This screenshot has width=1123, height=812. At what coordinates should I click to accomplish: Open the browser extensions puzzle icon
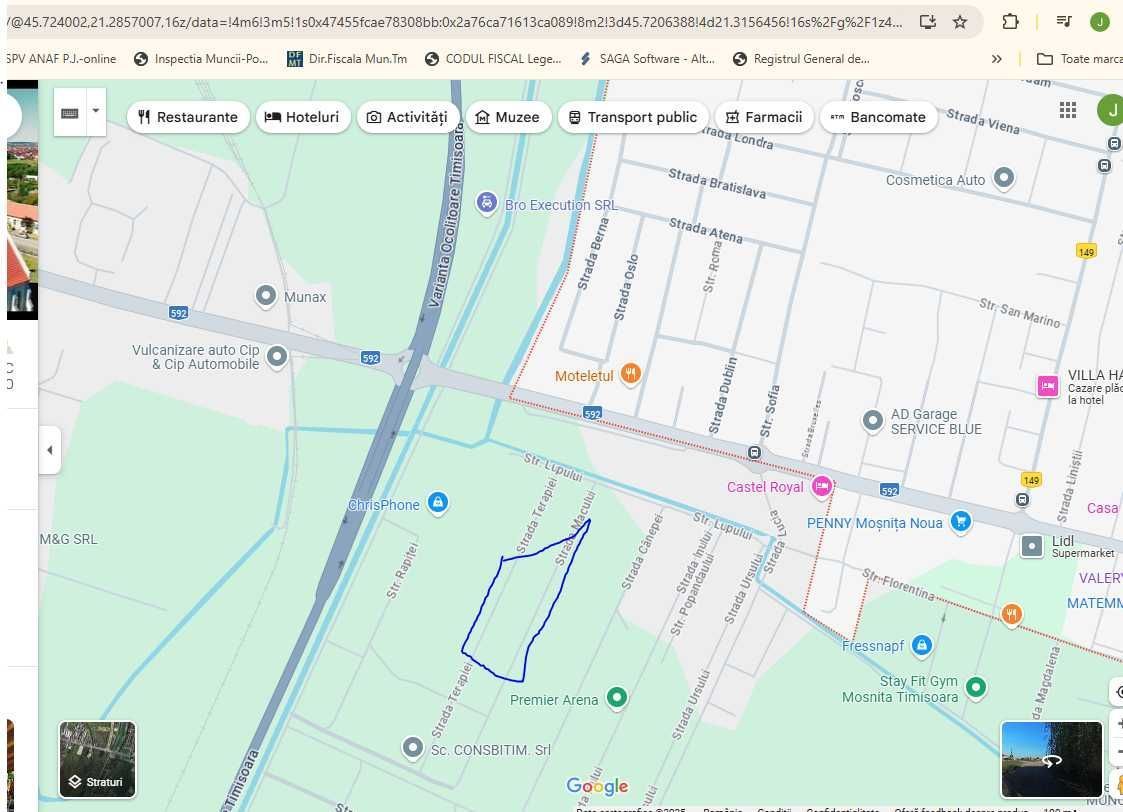pyautogui.click(x=1010, y=21)
